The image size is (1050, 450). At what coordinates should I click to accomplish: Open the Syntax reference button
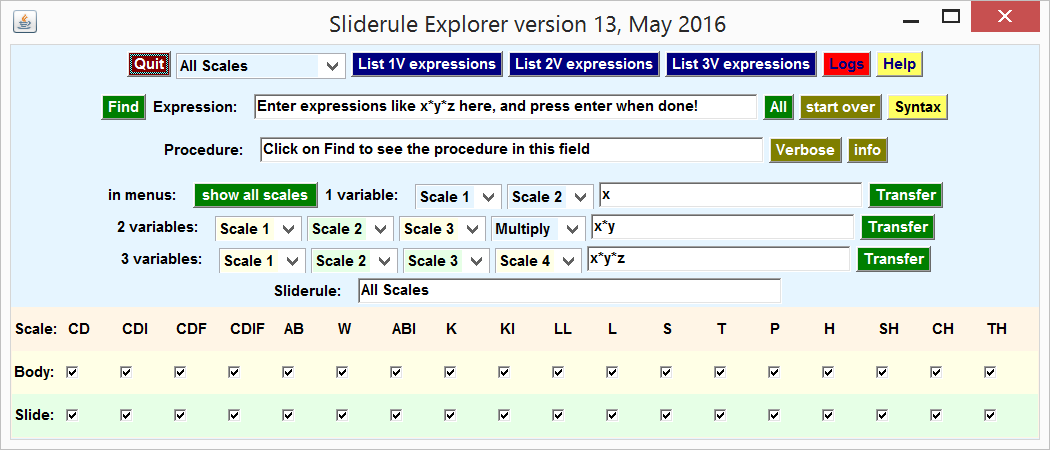pos(917,107)
